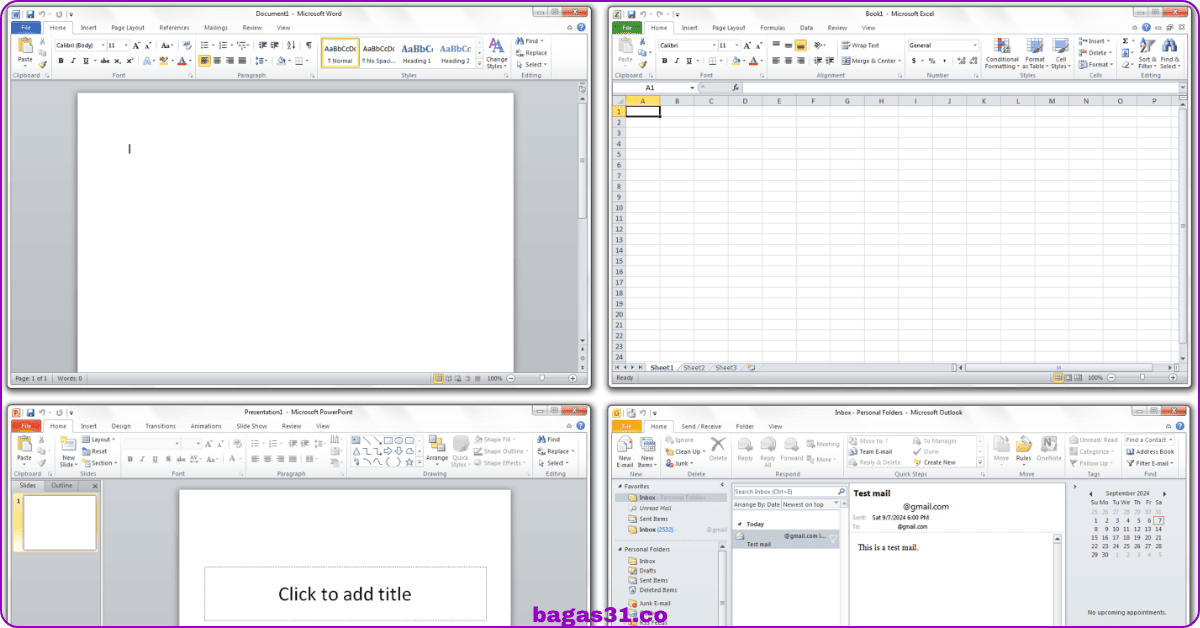Click the Sort icon in Word's Paragraph group
This screenshot has width=1200, height=628.
pyautogui.click(x=291, y=45)
